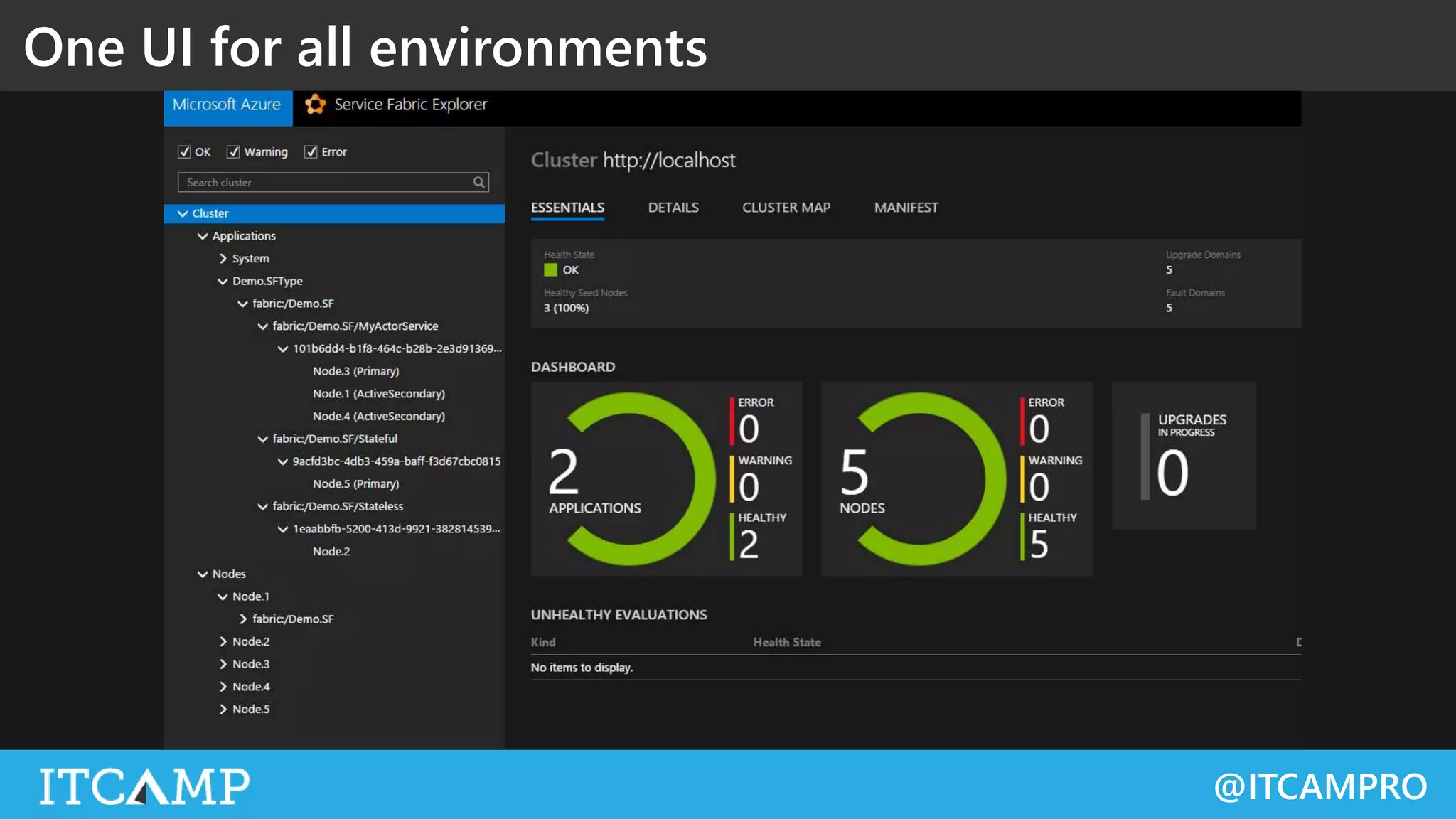Collapse the Cluster tree node

point(183,213)
